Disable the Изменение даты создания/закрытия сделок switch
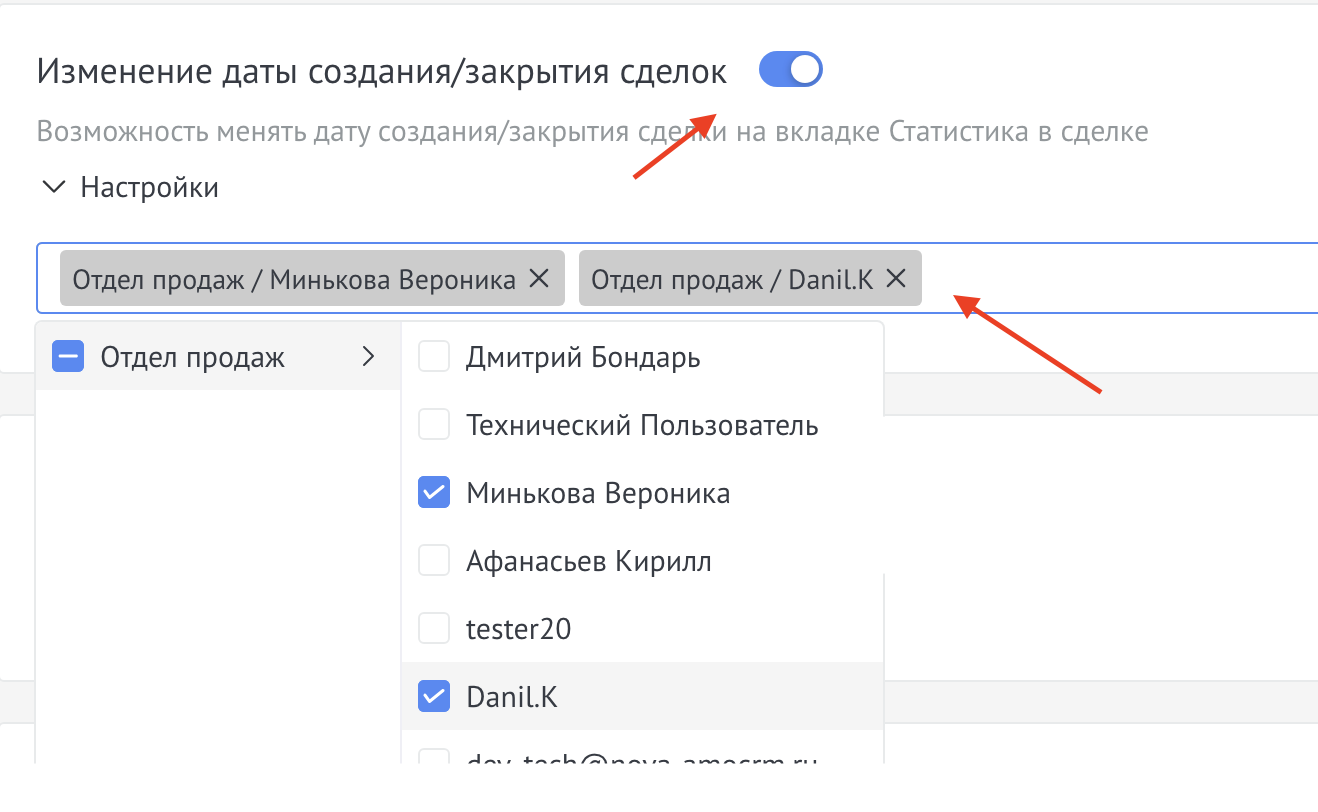The height and width of the screenshot is (812, 1318). click(790, 69)
